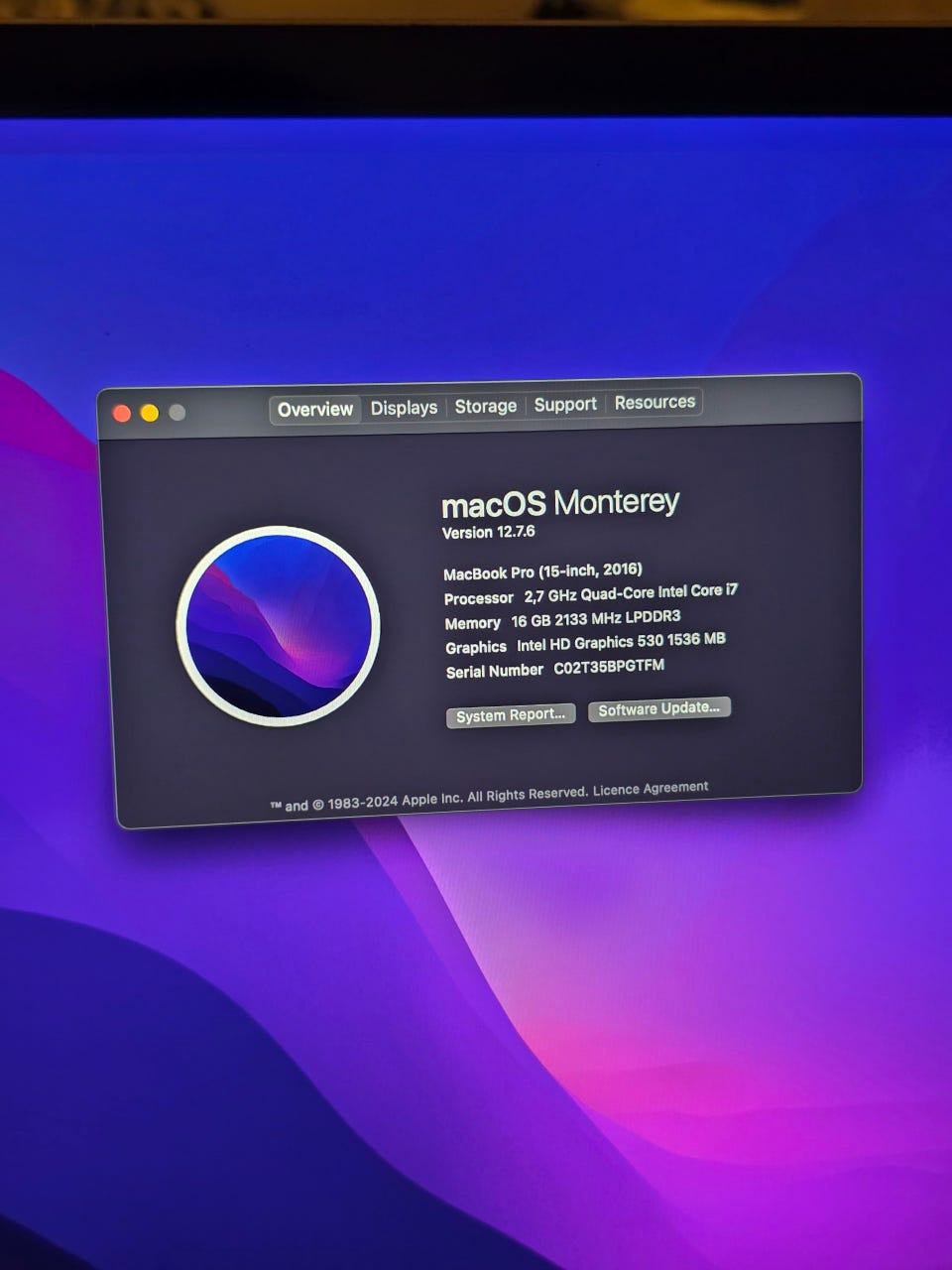Click the 2,7 GHz Quad-Core Intel Core i7 value
Screen dimensions: 952x1270
[631, 593]
